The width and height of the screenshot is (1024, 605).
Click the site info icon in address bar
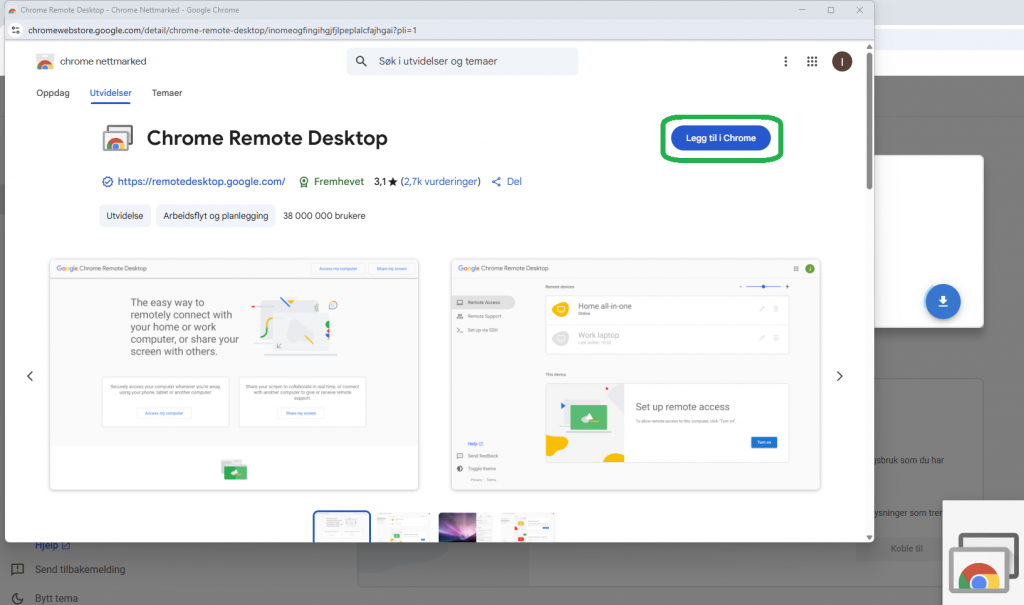point(16,30)
